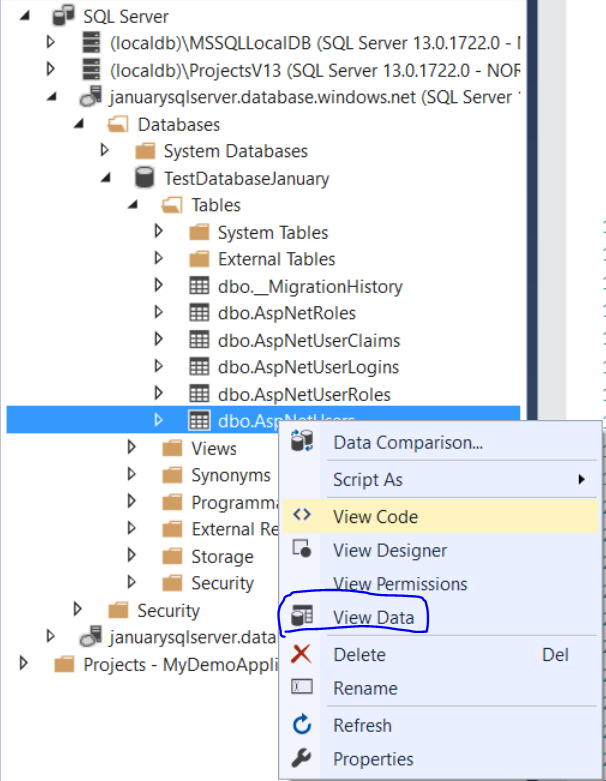Click the dbo.AspNetUserLogins table icon
This screenshot has height=781, width=606.
tap(199, 367)
